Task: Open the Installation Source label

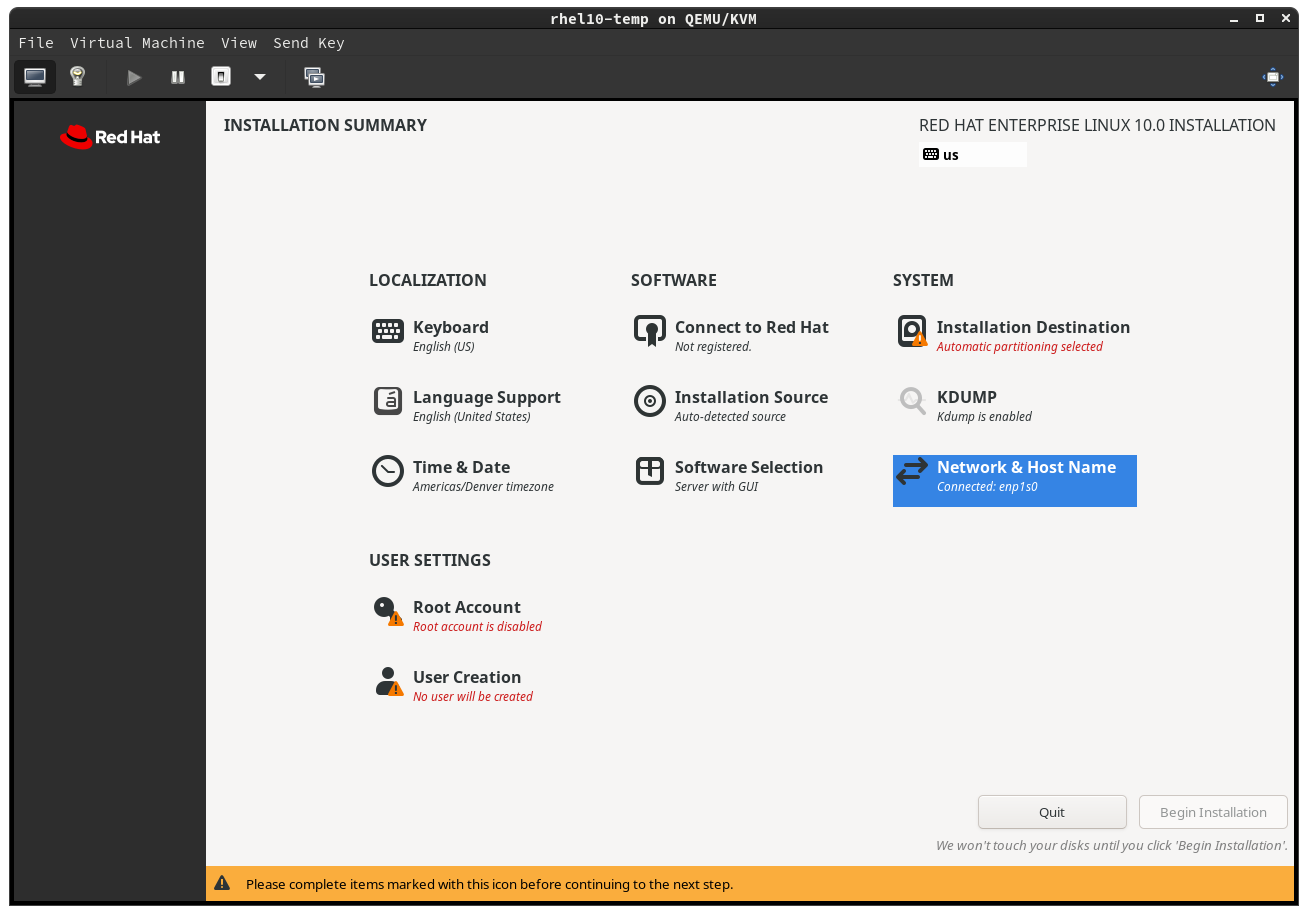Action: tap(751, 397)
